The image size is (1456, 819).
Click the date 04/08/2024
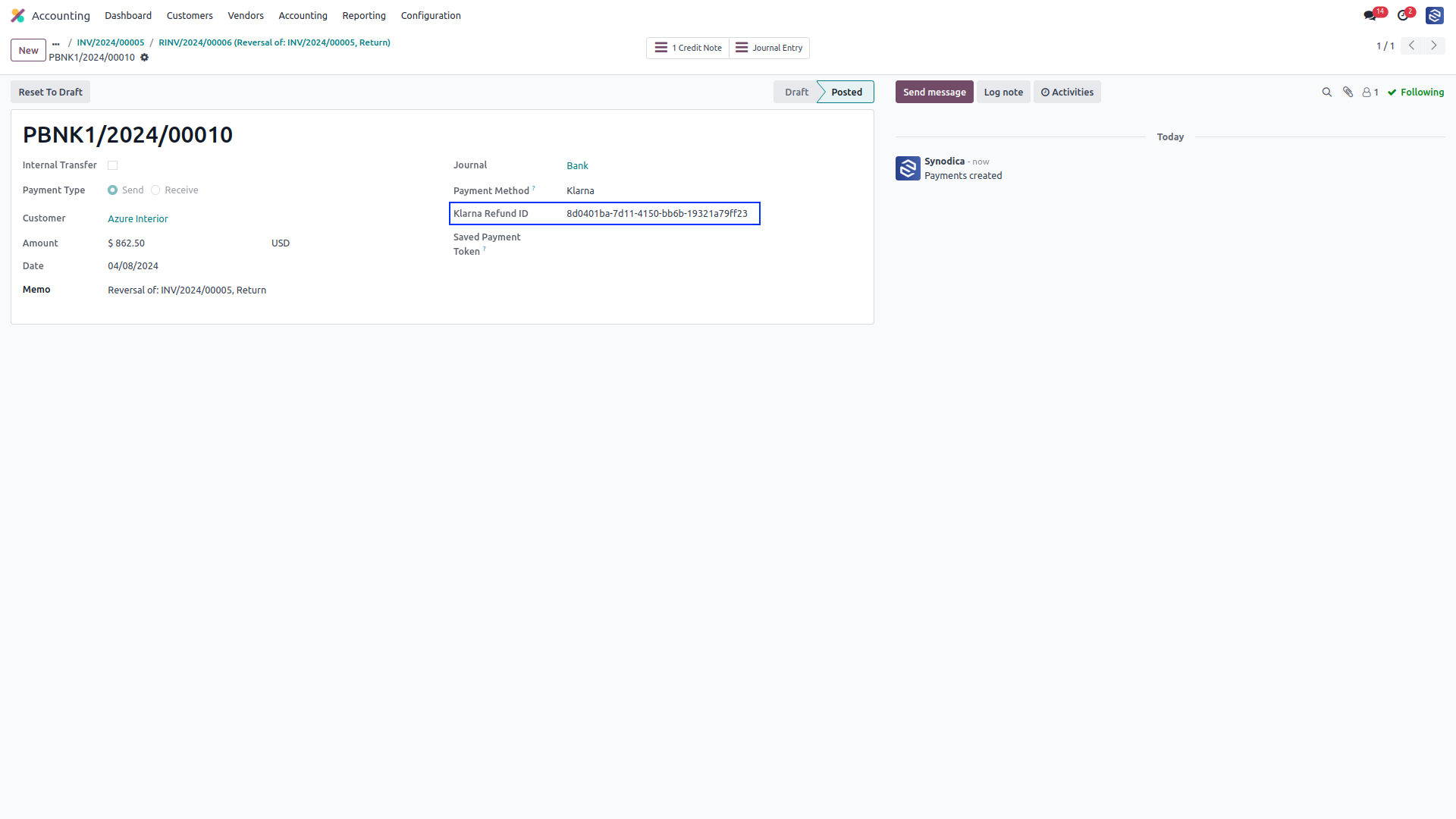pyautogui.click(x=133, y=266)
